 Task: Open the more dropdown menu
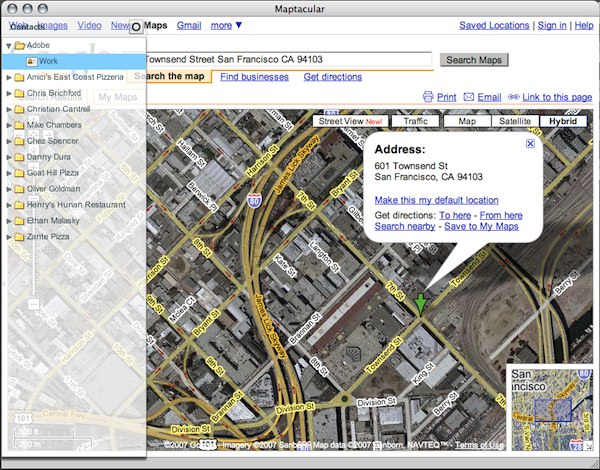pyautogui.click(x=226, y=26)
